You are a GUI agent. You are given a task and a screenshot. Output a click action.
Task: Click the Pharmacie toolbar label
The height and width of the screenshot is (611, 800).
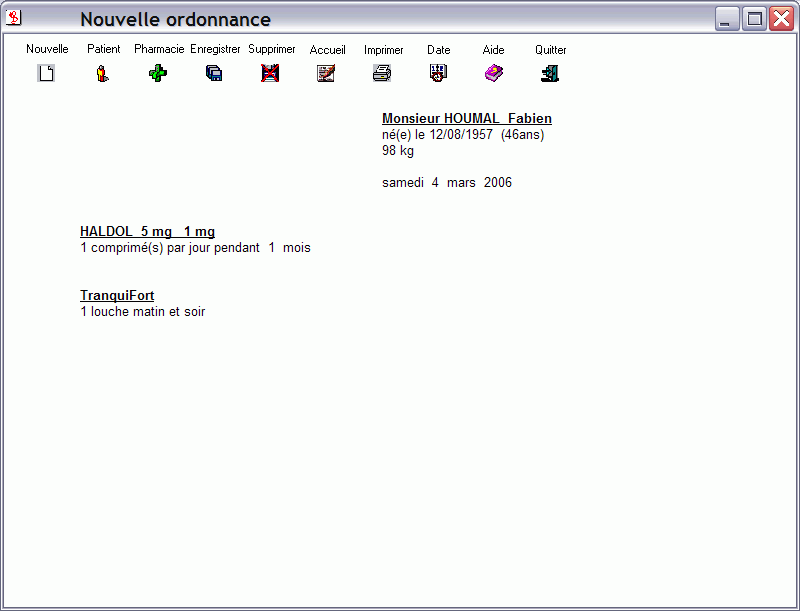pos(159,49)
